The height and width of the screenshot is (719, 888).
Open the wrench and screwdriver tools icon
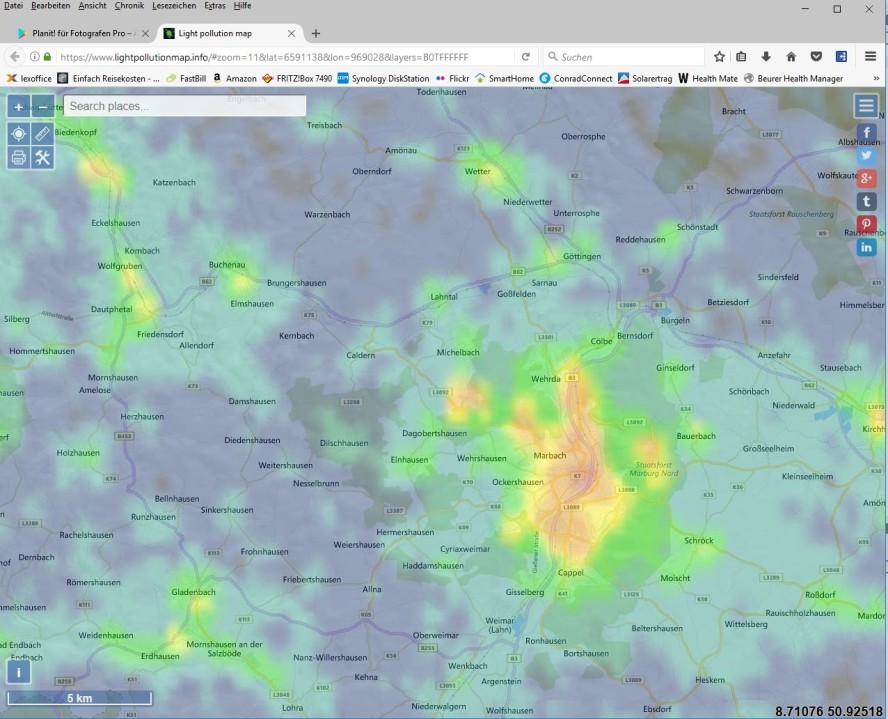click(x=43, y=158)
